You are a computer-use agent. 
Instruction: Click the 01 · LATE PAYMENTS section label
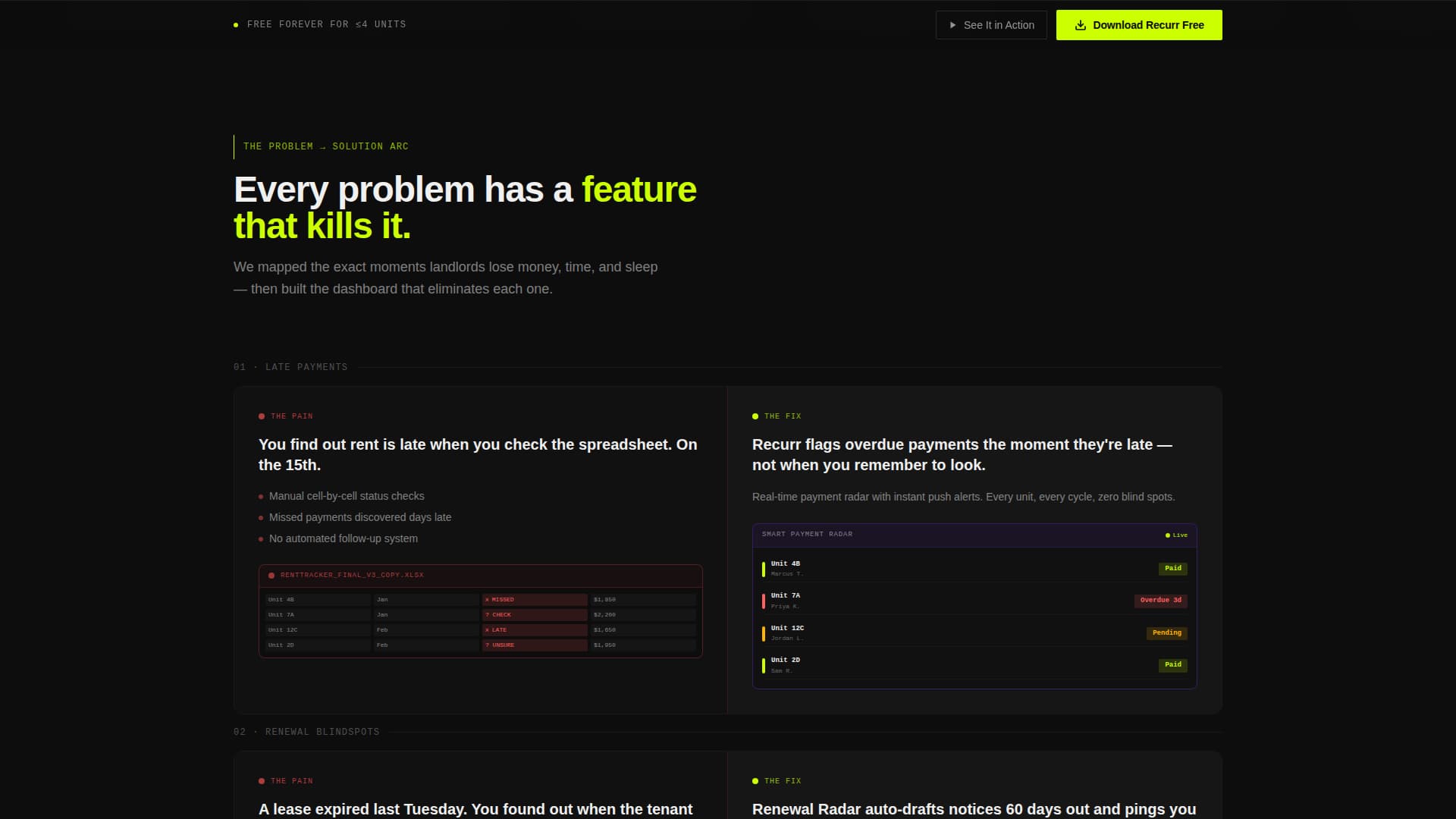(x=290, y=367)
